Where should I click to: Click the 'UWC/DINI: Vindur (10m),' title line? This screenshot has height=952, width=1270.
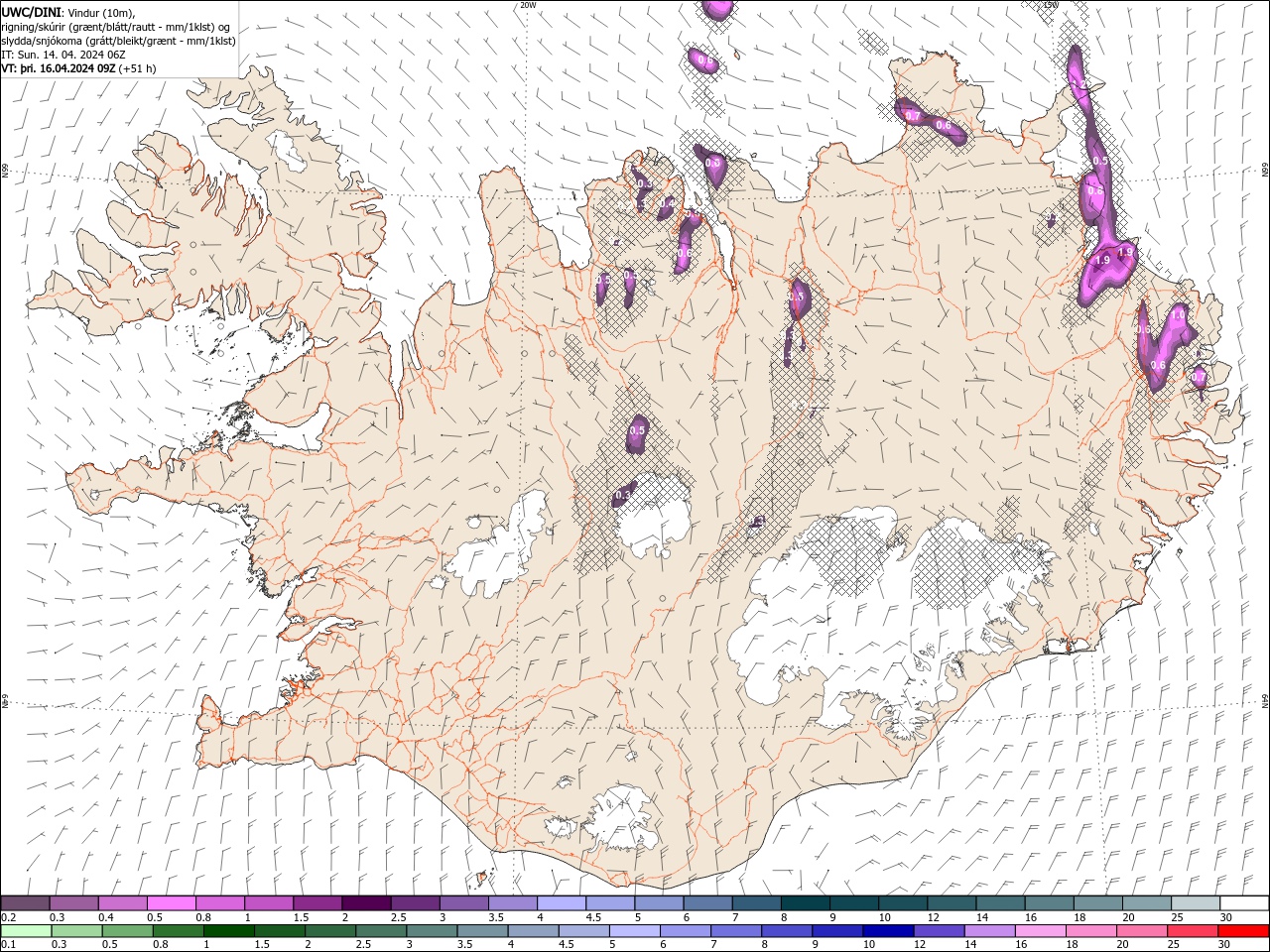(x=67, y=12)
